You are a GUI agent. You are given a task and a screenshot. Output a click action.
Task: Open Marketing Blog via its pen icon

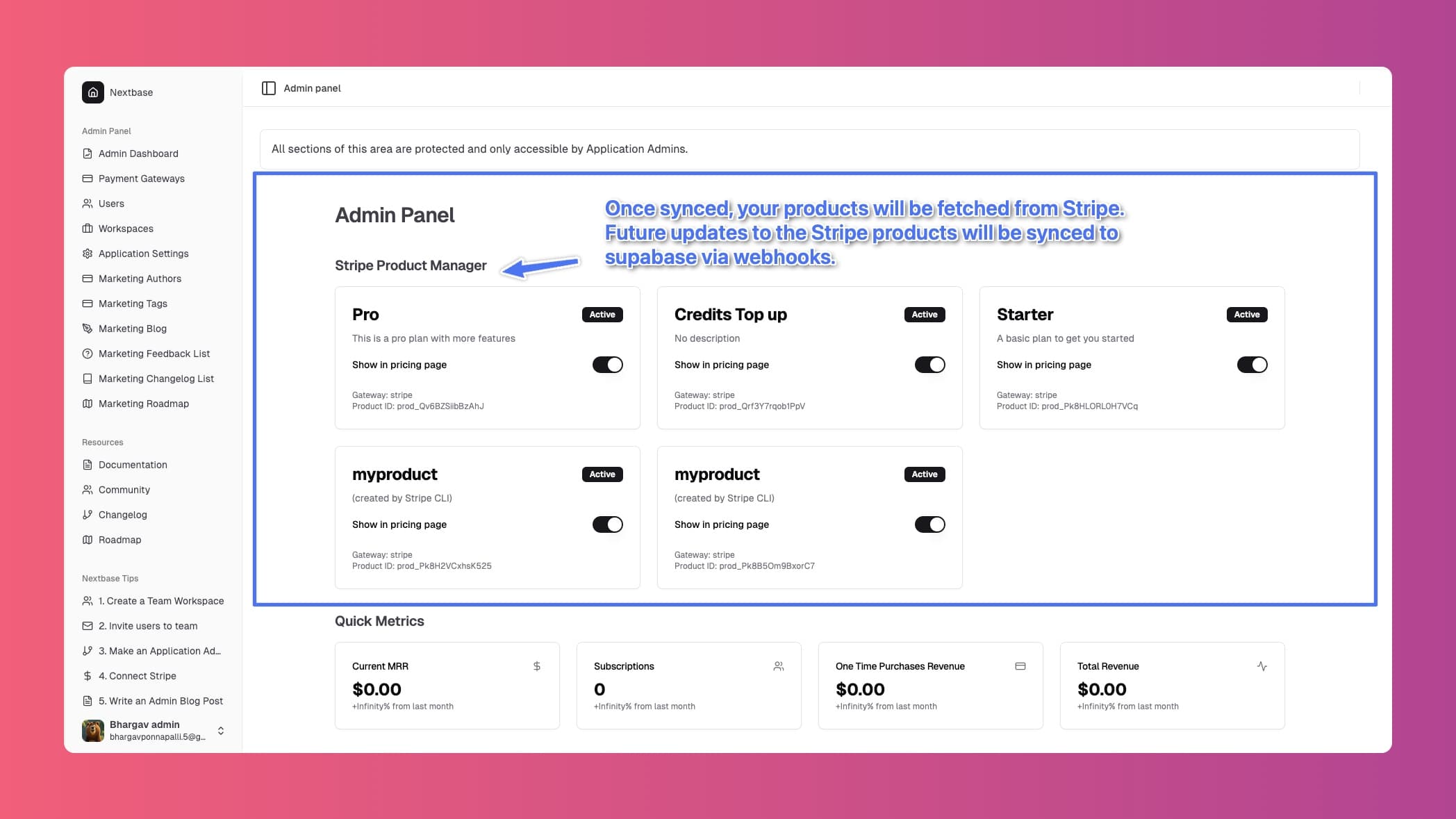(x=87, y=328)
